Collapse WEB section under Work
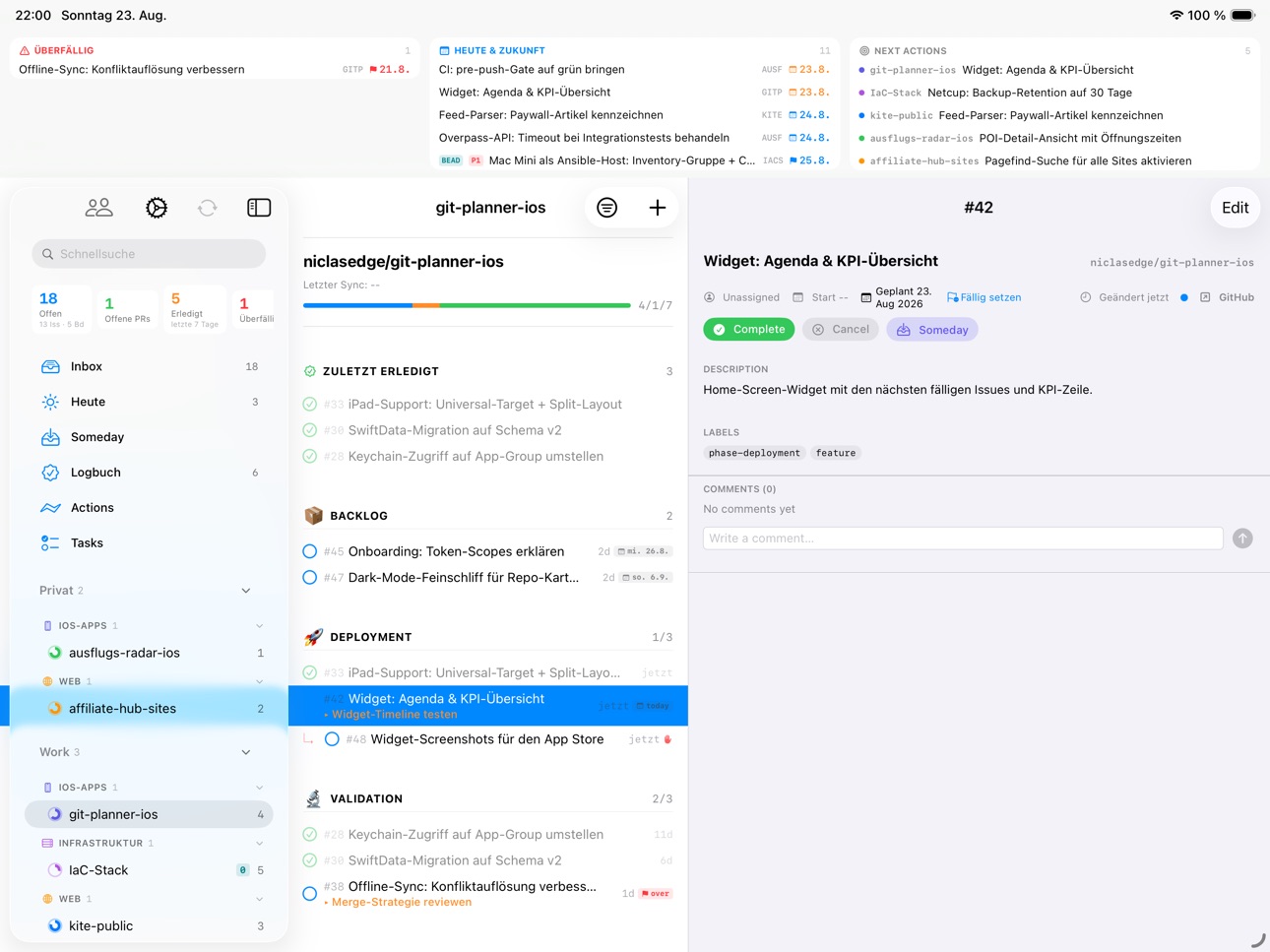 click(x=260, y=899)
